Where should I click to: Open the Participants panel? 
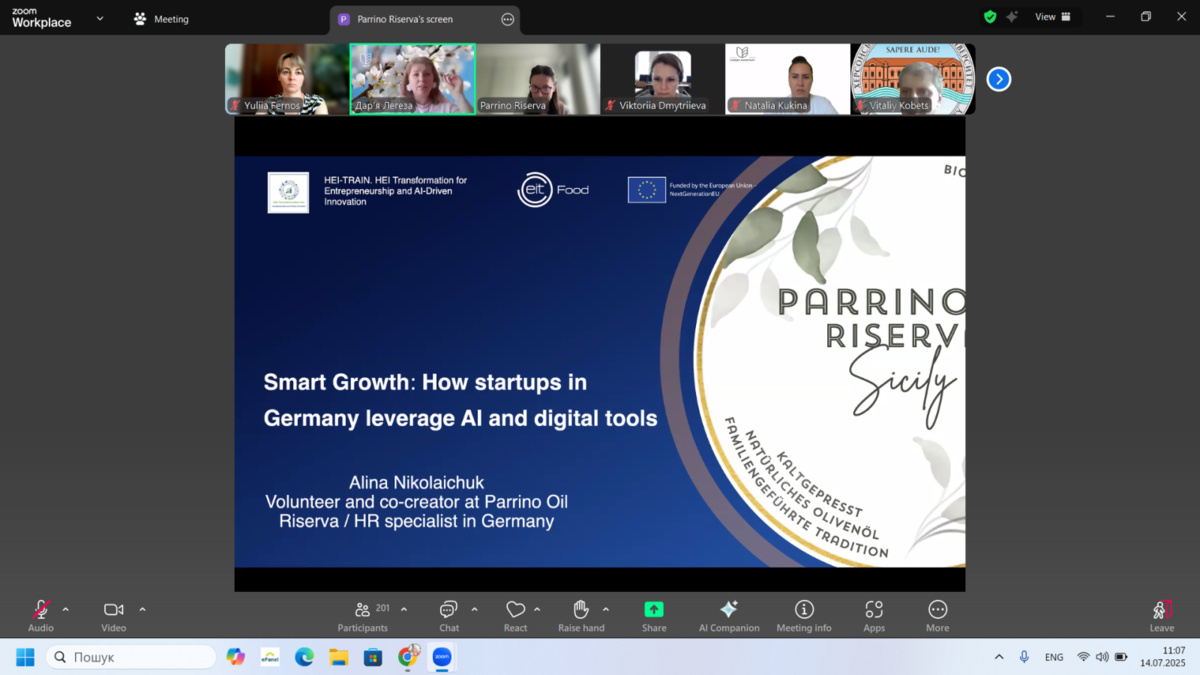pyautogui.click(x=363, y=615)
